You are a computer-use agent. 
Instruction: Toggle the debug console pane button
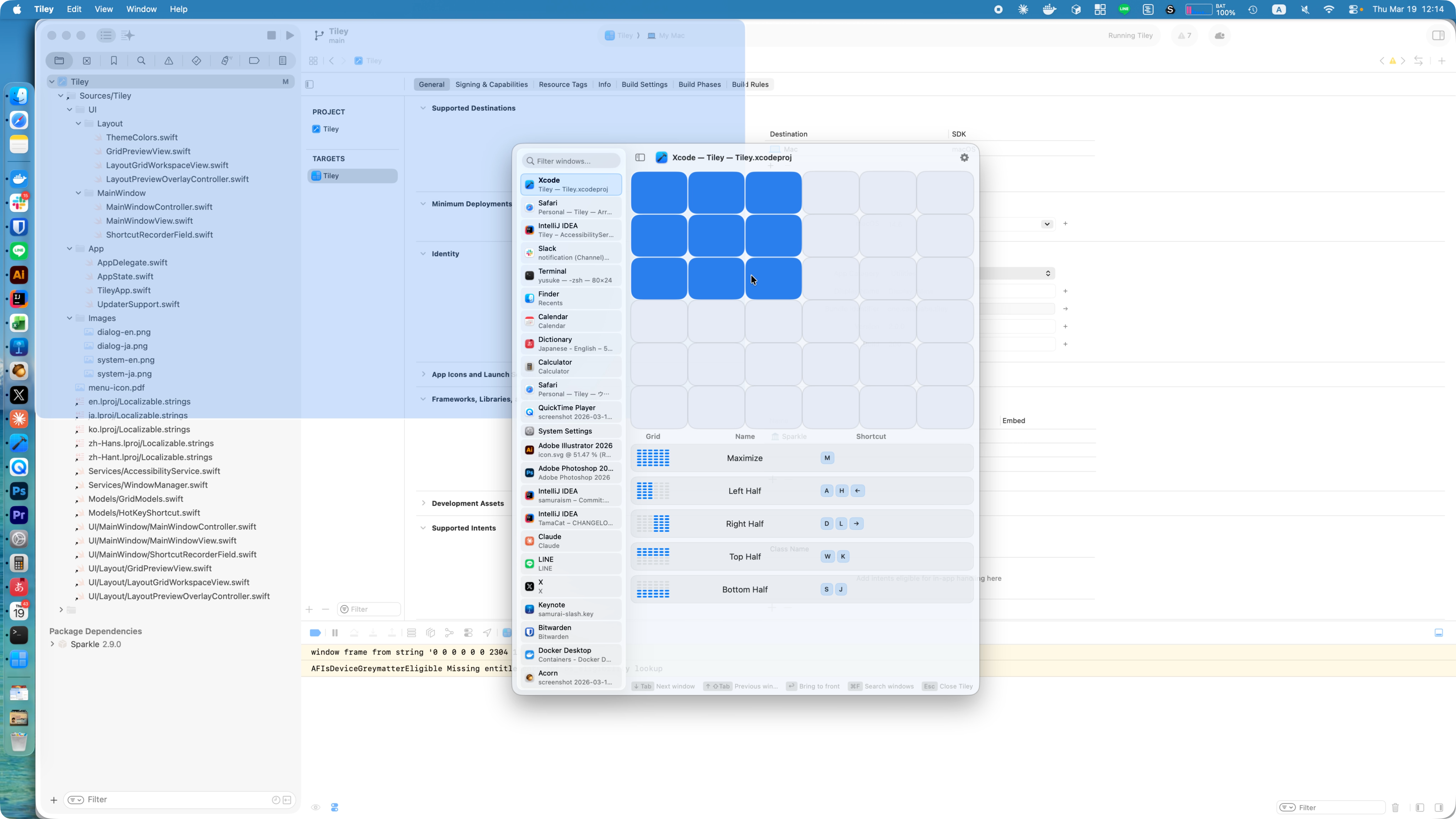pos(1439,632)
